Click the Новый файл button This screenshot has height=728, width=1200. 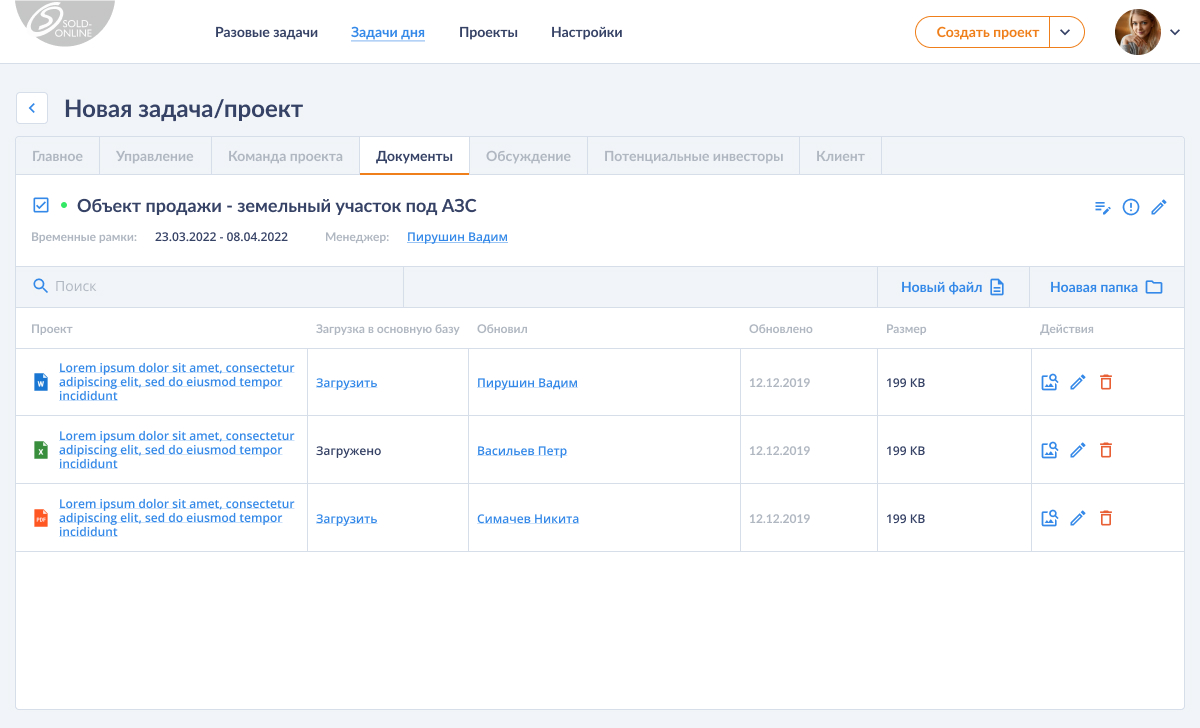tap(952, 287)
